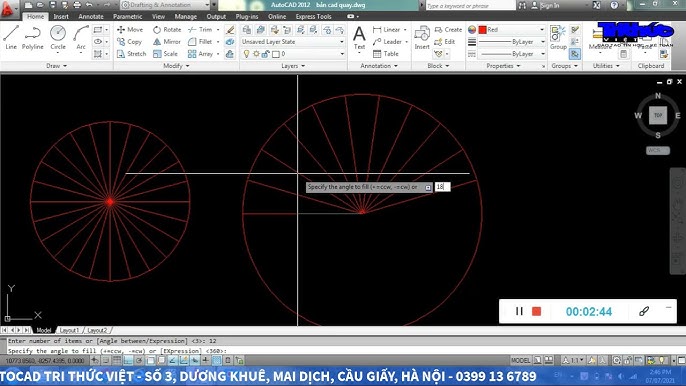Screen dimensions: 686x386
Task: Click the dynamic angle input field
Action: point(442,187)
